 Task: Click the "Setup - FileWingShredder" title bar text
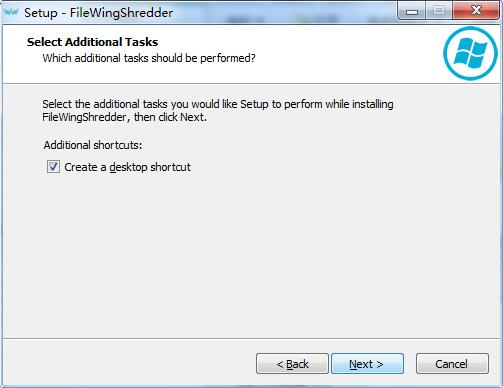click(98, 13)
